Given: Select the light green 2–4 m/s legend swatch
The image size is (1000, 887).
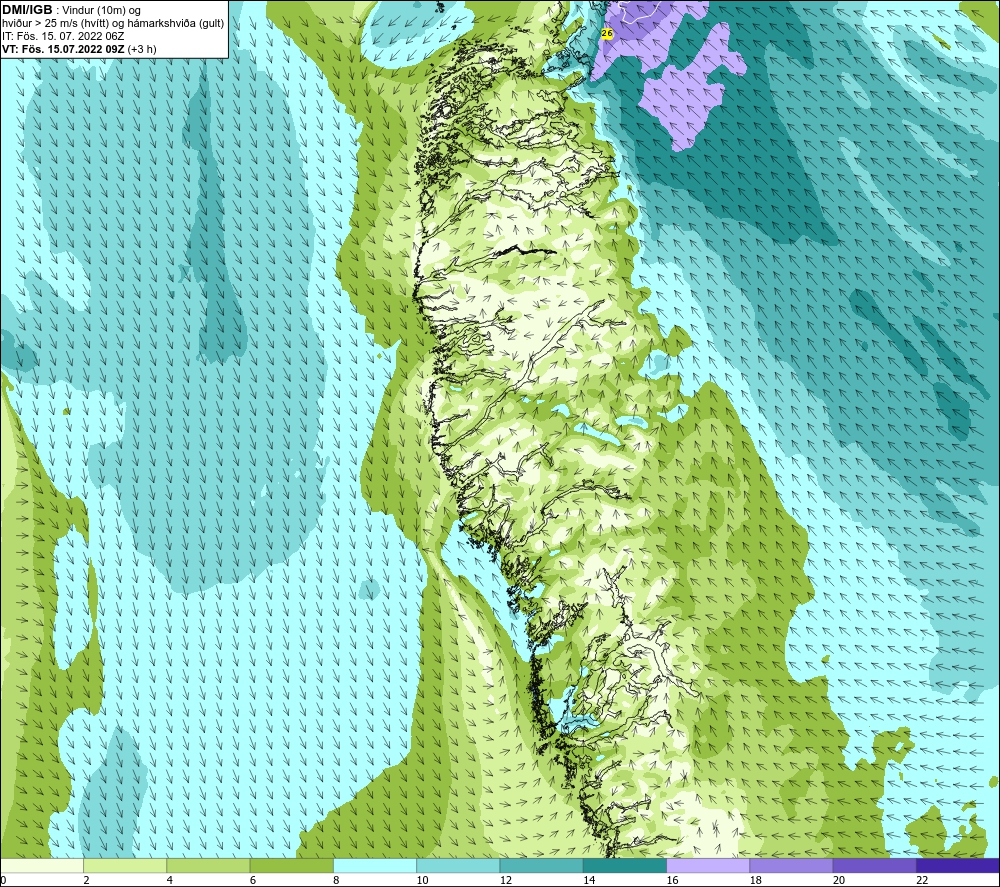Looking at the screenshot, I should pos(125,865).
